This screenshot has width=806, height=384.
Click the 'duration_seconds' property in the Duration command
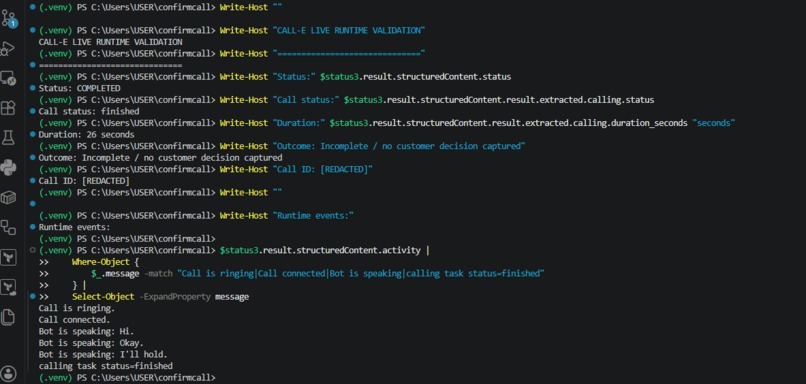[x=648, y=123]
